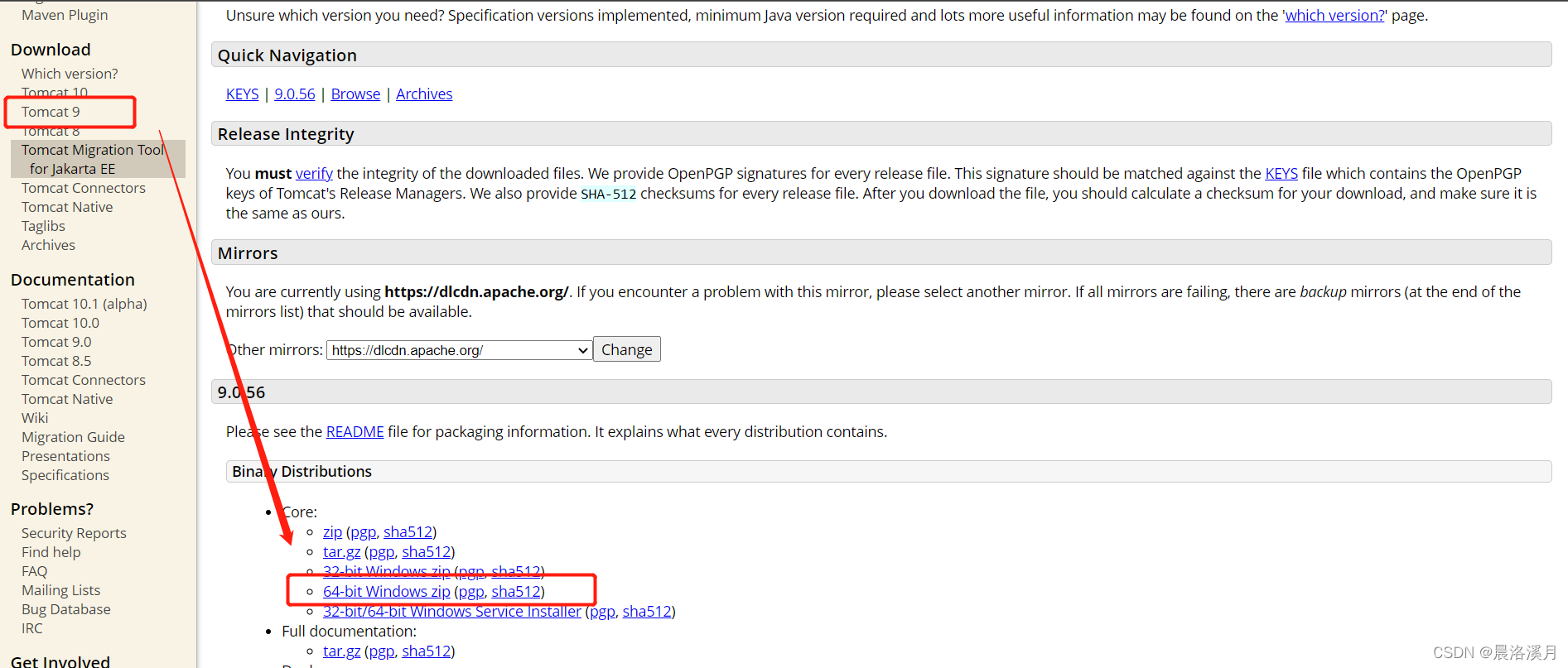The image size is (1568, 668).
Task: Open the Wiki sidebar link
Action: tap(35, 418)
